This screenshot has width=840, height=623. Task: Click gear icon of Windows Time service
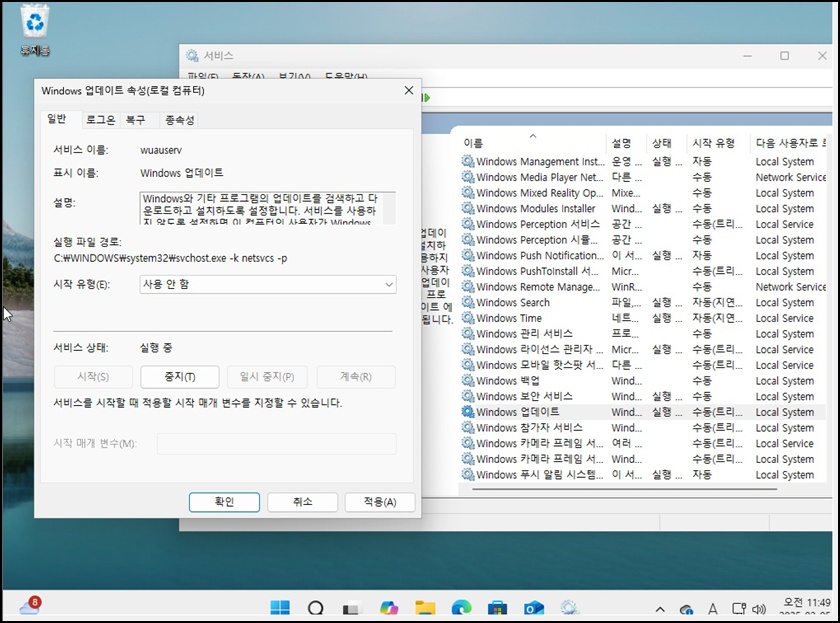pyautogui.click(x=468, y=318)
